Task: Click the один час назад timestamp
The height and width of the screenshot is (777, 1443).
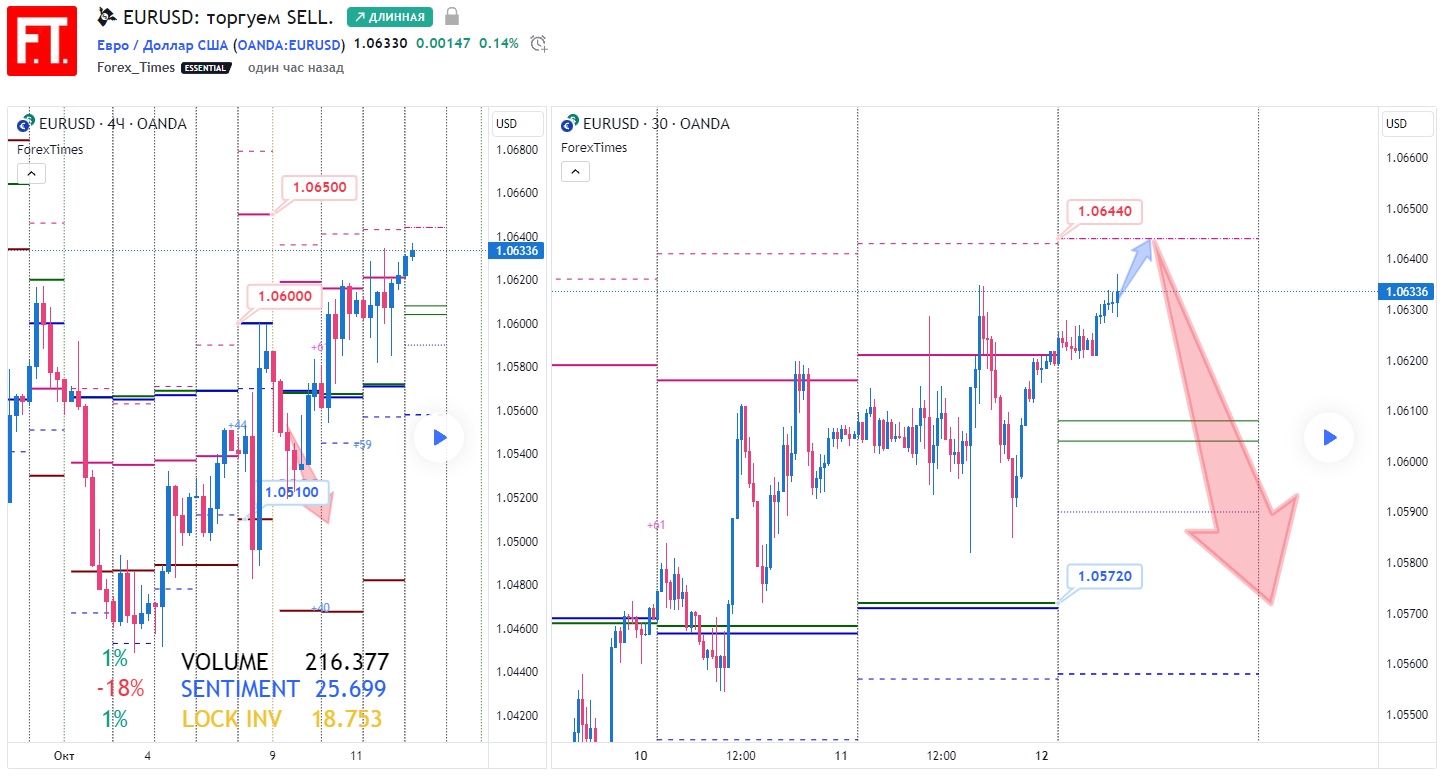Action: point(296,67)
